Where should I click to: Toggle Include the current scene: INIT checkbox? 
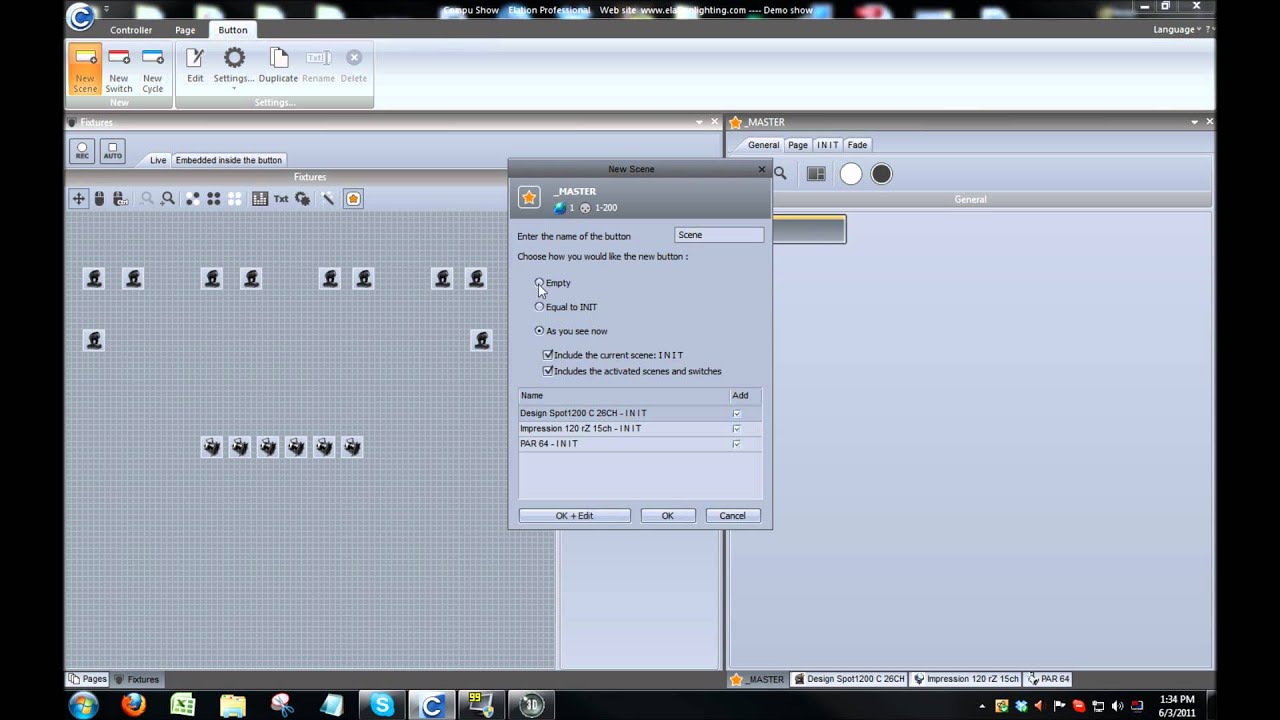[548, 355]
